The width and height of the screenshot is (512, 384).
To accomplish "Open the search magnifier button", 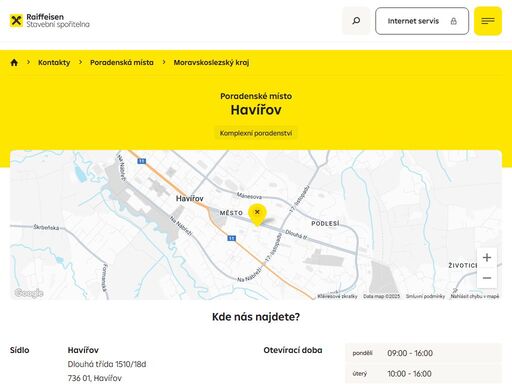I will (x=356, y=21).
